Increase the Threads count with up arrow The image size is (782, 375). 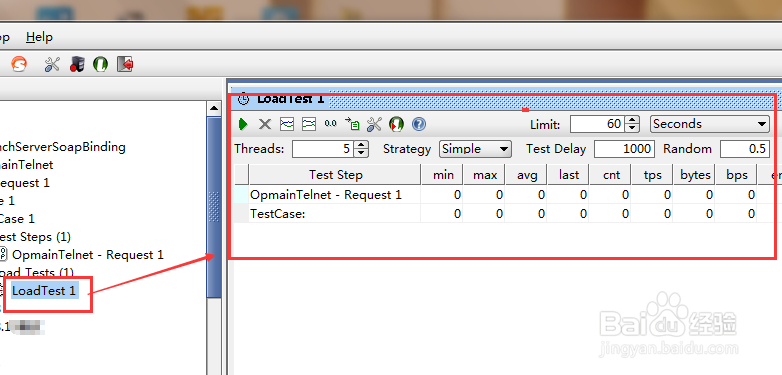pos(362,145)
